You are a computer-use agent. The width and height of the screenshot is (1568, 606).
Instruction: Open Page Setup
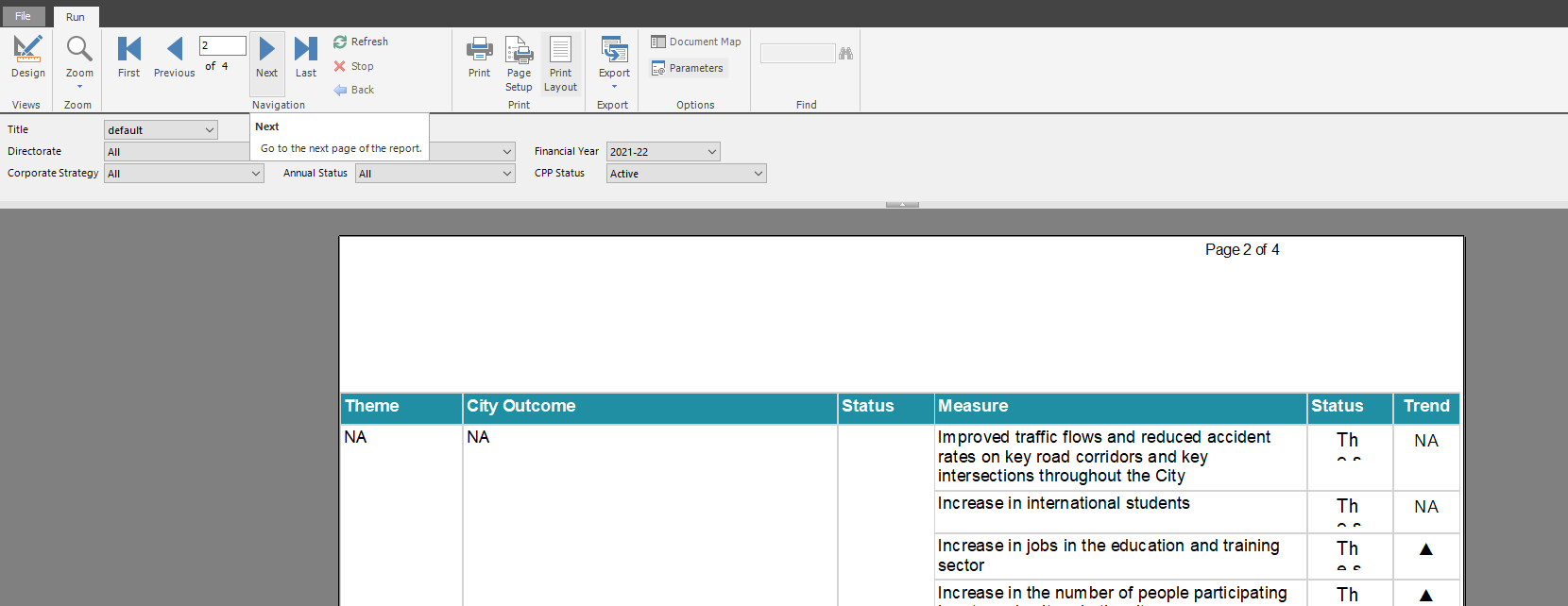pos(519,63)
